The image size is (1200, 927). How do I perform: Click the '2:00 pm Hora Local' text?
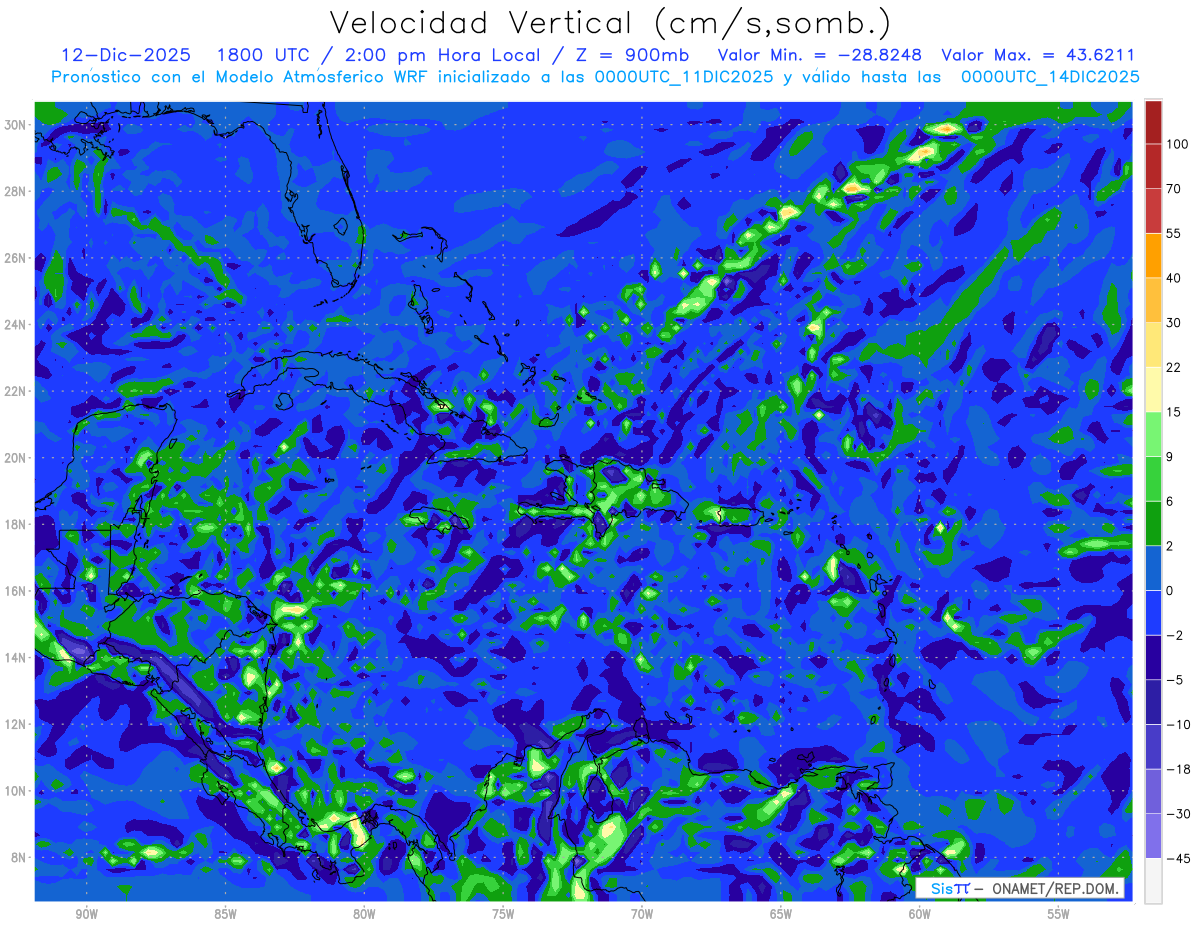tap(438, 55)
